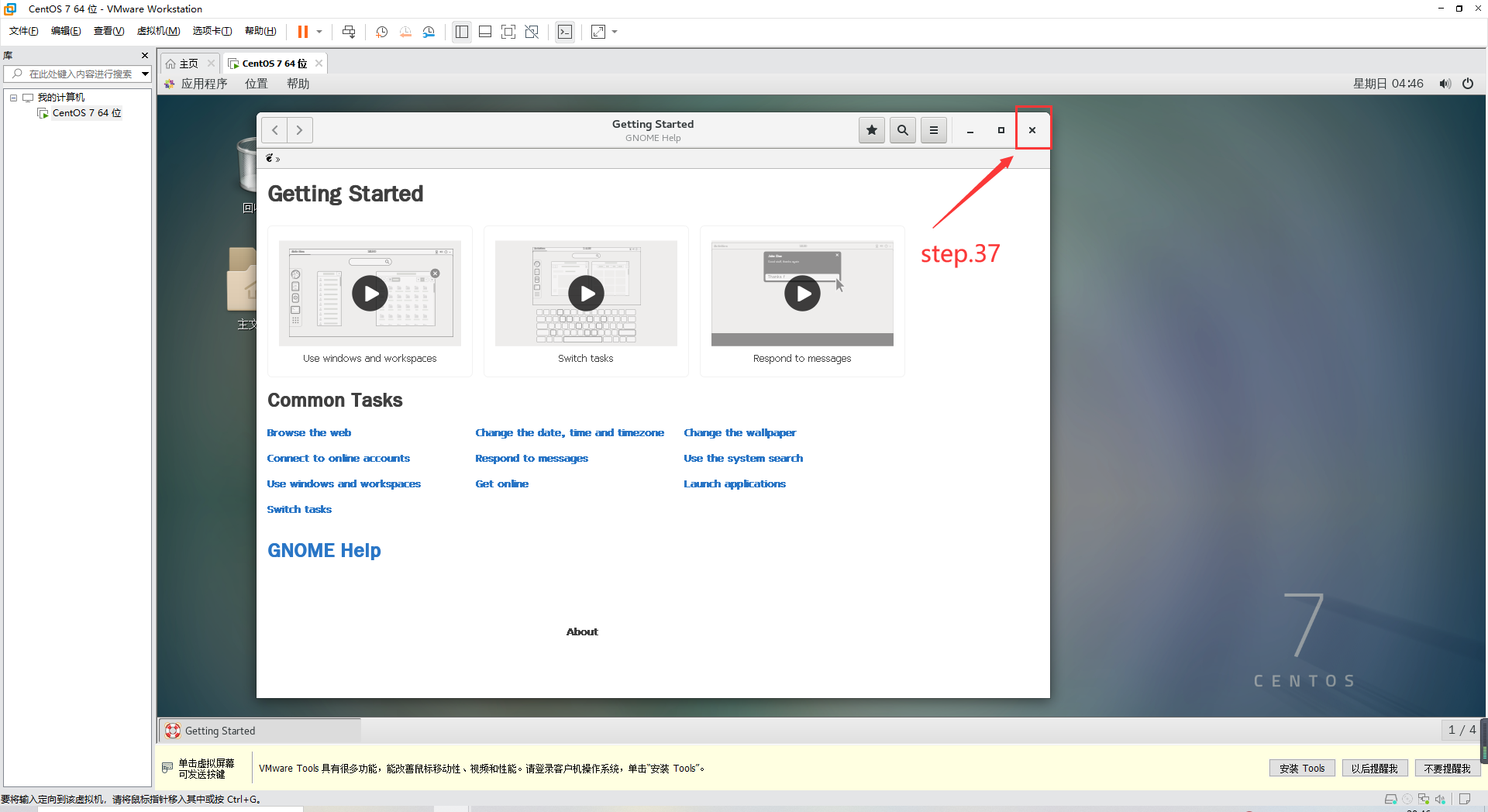This screenshot has width=1488, height=812.
Task: Open the Respond to messages link under Common Tasks
Action: pyautogui.click(x=532, y=458)
